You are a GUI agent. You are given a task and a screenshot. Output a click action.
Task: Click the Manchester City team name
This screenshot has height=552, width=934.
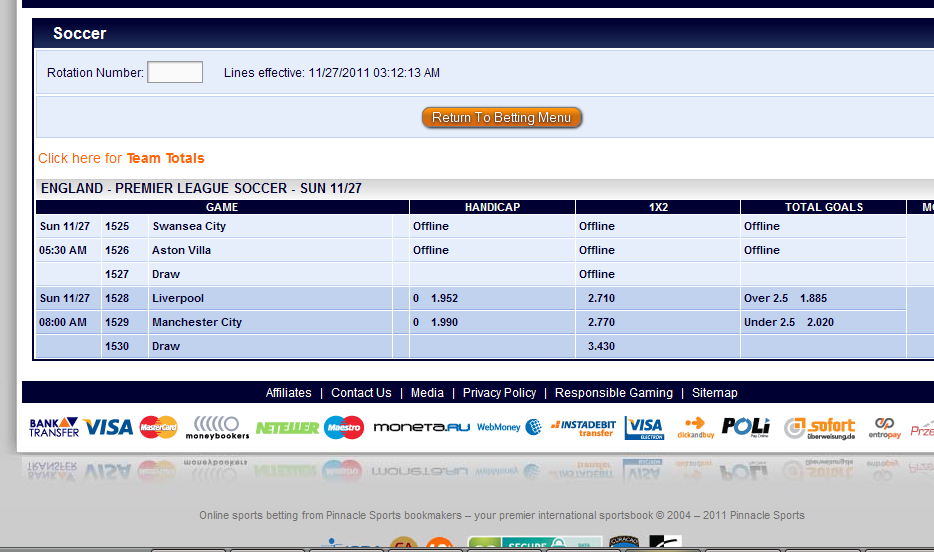click(x=197, y=322)
